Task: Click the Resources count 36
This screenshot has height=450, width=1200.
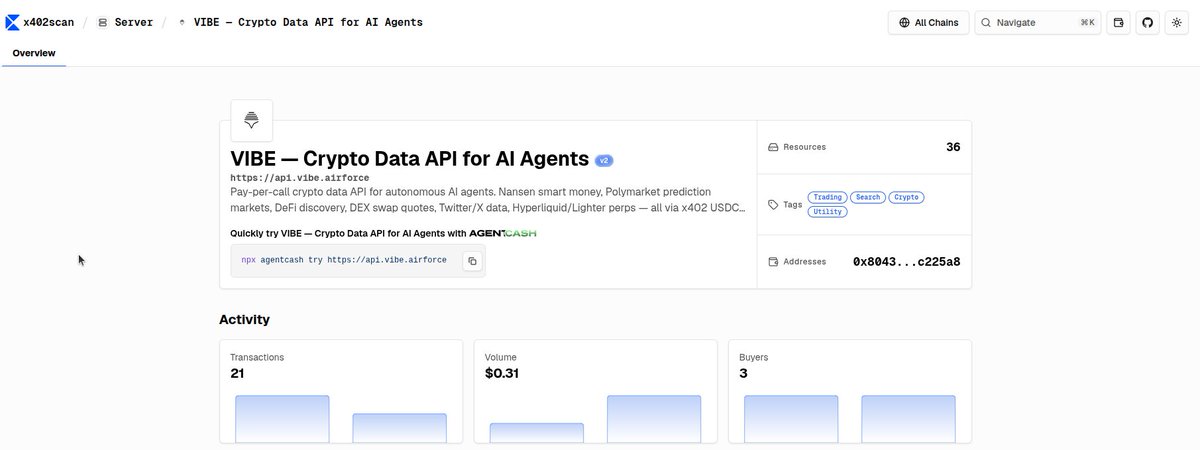Action: (953, 147)
